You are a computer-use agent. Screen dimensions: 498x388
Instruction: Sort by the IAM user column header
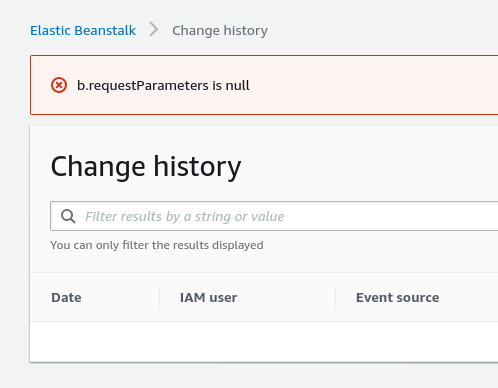209,297
